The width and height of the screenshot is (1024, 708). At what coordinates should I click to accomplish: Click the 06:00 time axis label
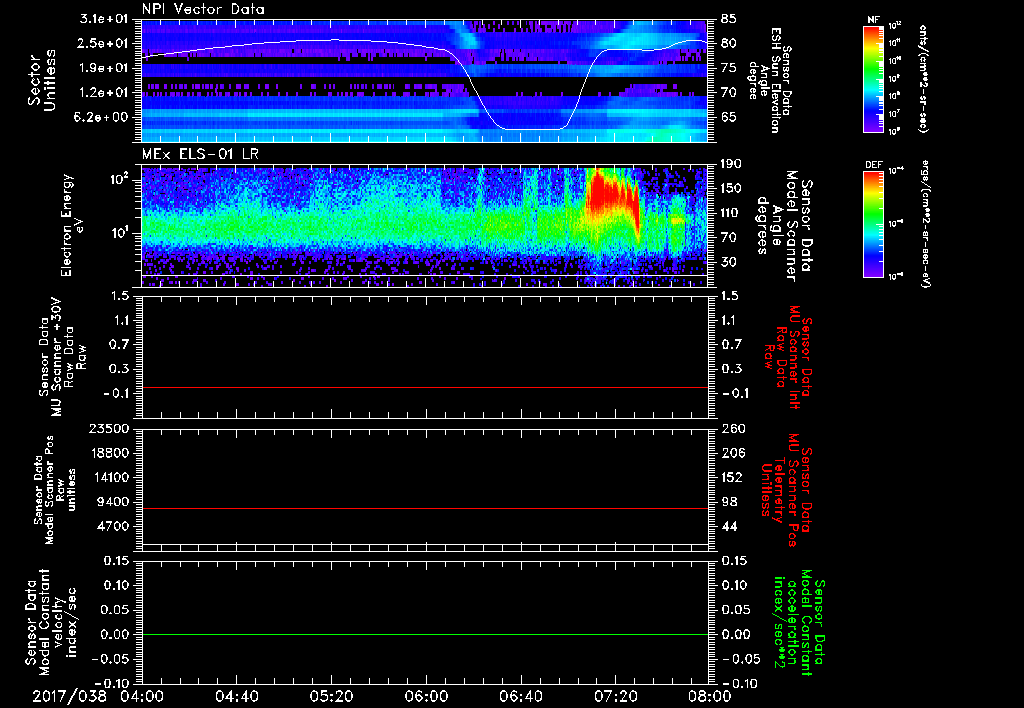coord(426,695)
